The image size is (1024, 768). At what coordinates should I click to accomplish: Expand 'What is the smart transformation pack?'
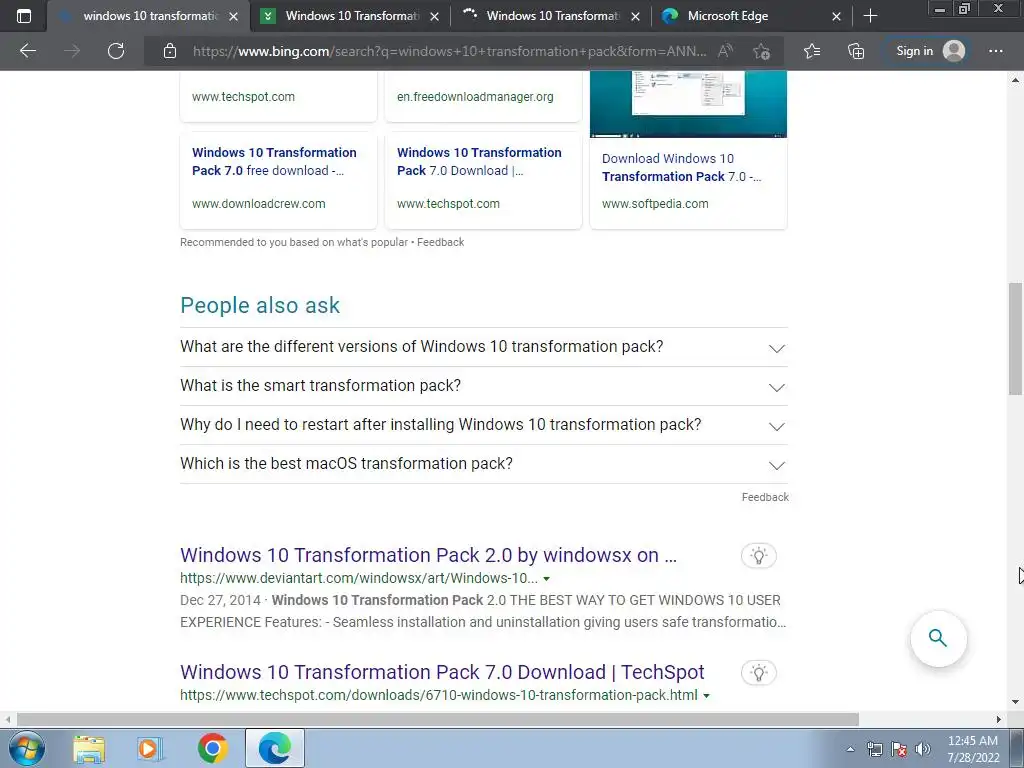point(483,386)
